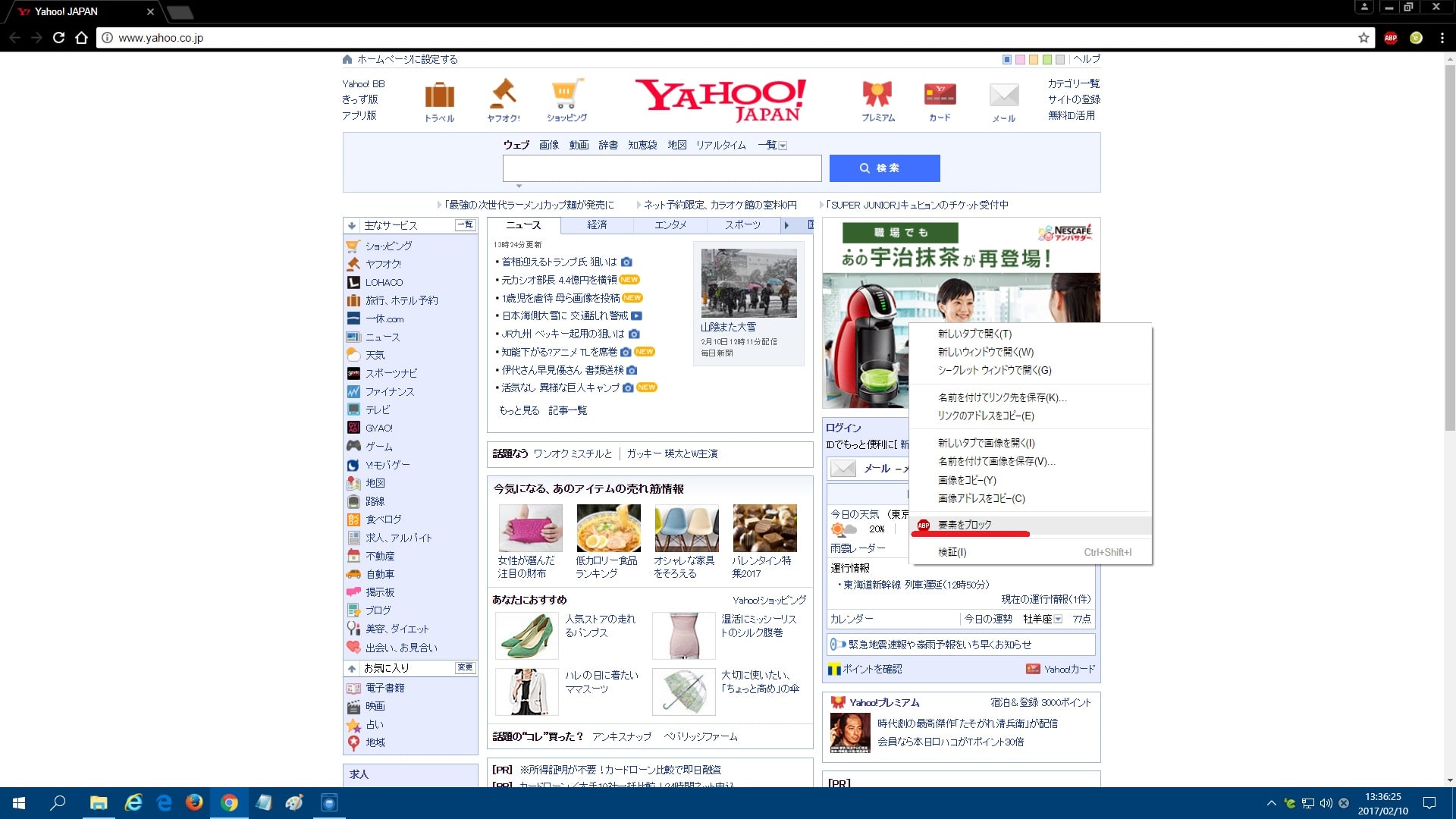Open the Premium ribbon icon
Screen dimensions: 1456x819
(877, 94)
